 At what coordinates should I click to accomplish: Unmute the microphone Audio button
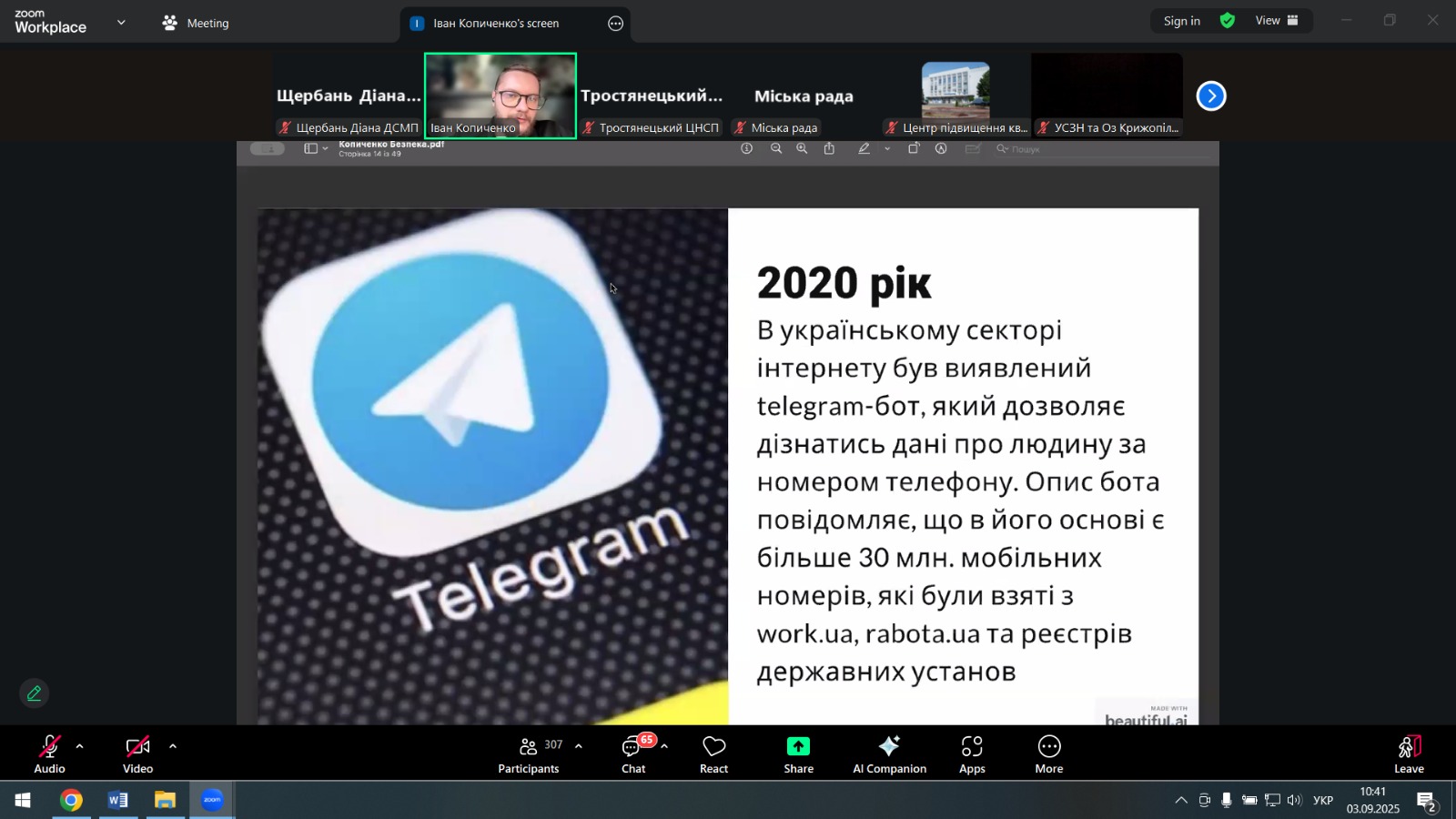49,754
